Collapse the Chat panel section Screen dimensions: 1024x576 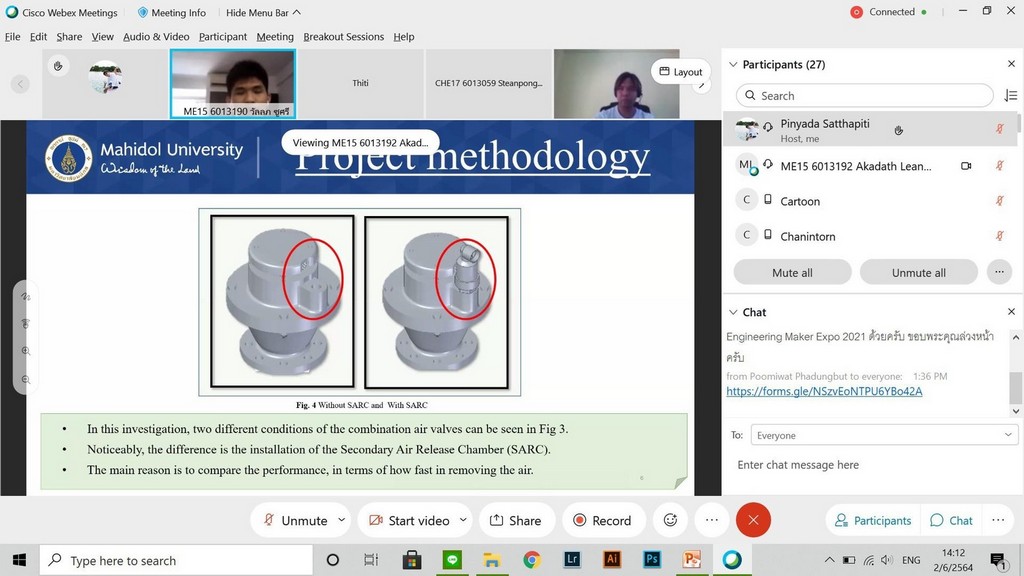click(x=733, y=312)
